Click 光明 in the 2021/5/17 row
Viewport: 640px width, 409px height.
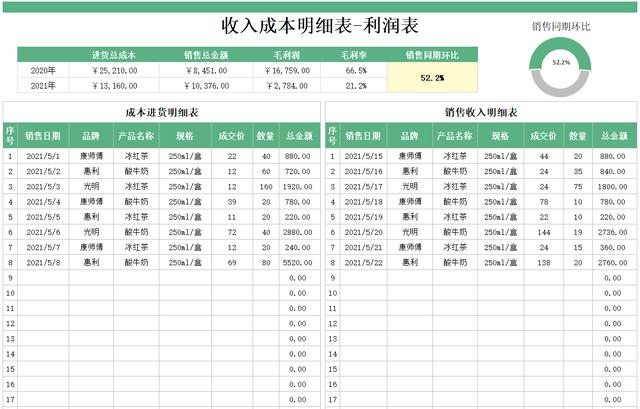[x=410, y=187]
